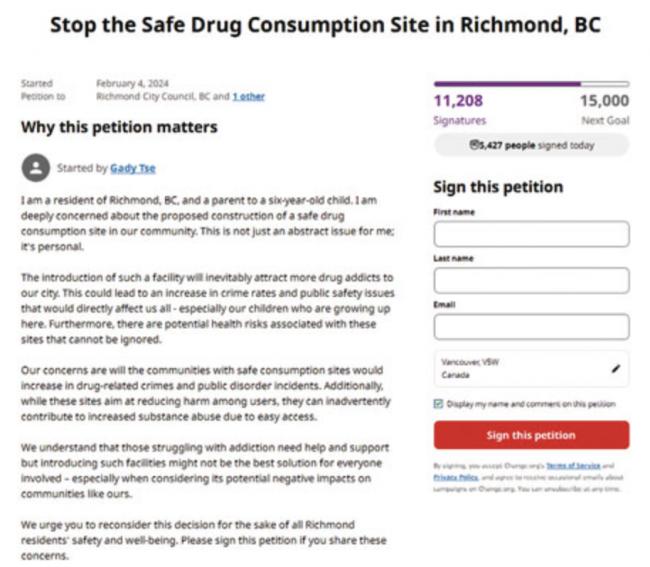Click the people icon in signed-today badge
The height and width of the screenshot is (567, 650).
point(474,145)
